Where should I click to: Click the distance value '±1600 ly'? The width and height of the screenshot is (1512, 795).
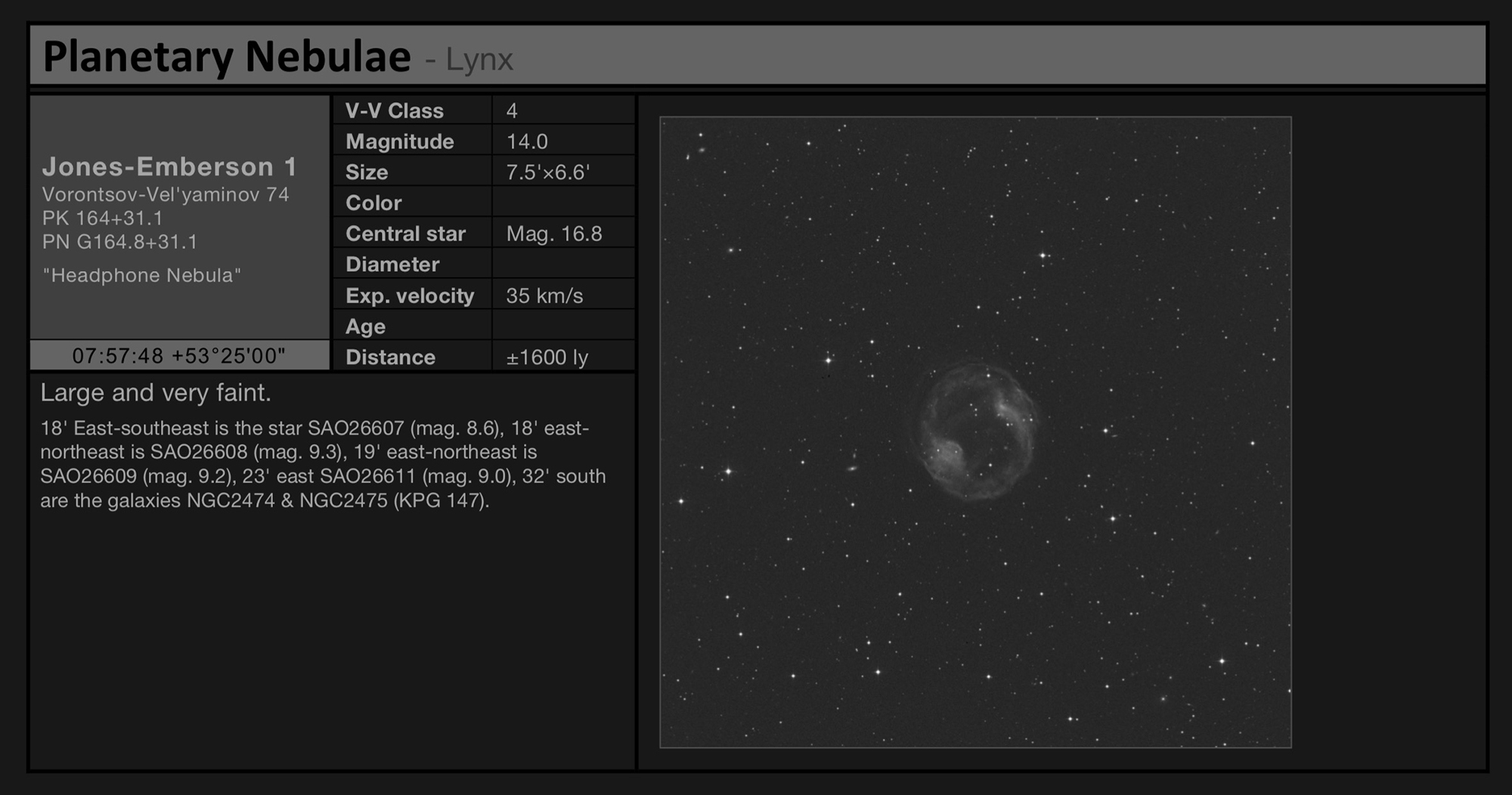[547, 357]
